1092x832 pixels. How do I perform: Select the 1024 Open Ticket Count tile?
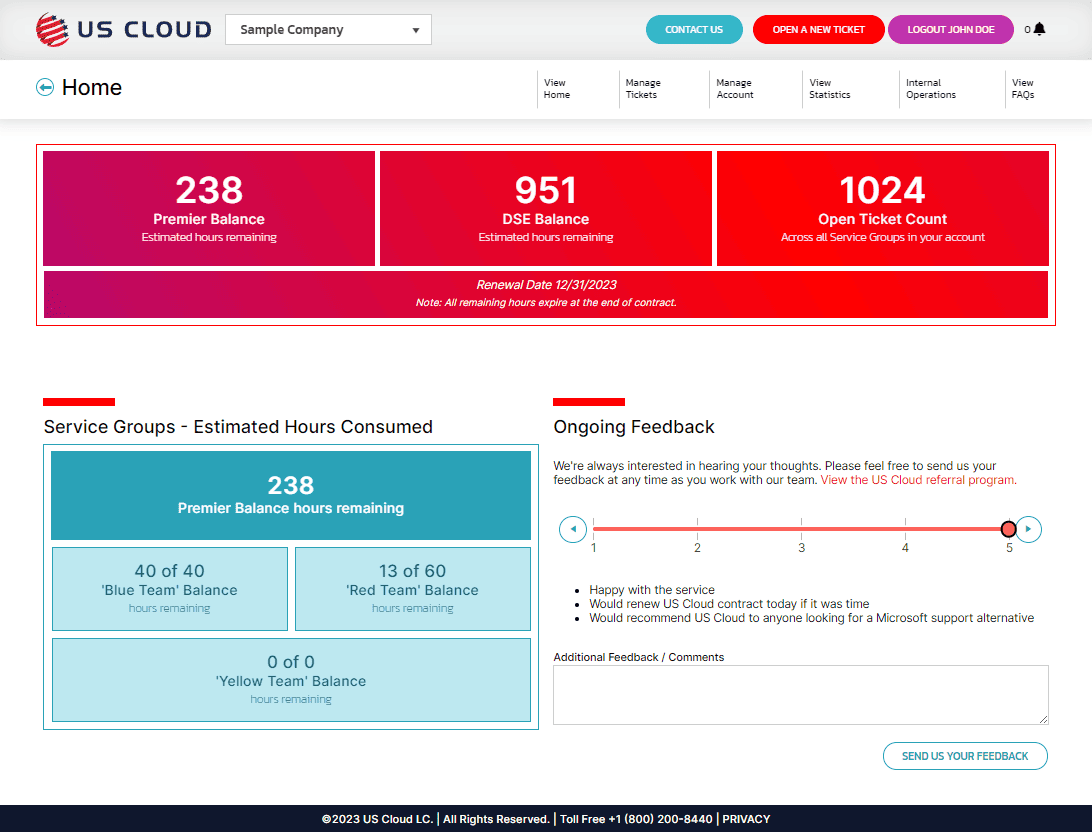[882, 208]
